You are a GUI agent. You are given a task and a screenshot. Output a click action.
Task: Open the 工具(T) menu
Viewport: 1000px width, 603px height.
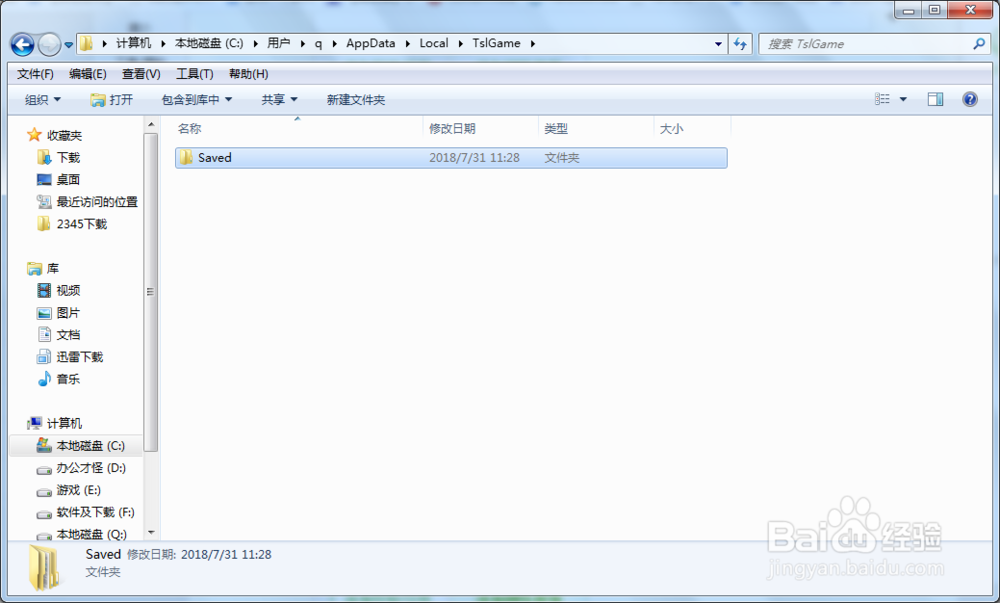195,74
